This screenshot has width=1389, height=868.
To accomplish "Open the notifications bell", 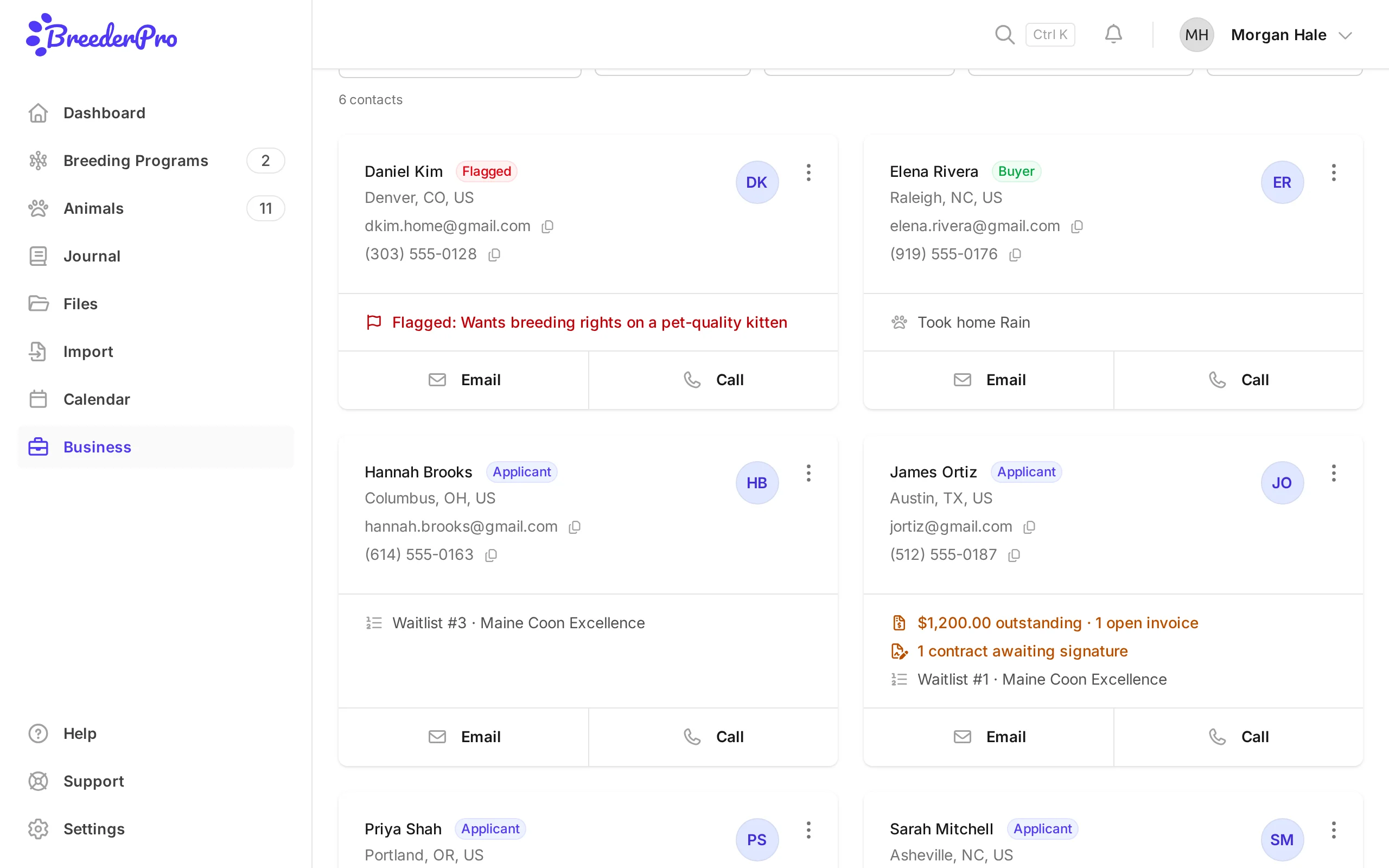I will 1113,35.
